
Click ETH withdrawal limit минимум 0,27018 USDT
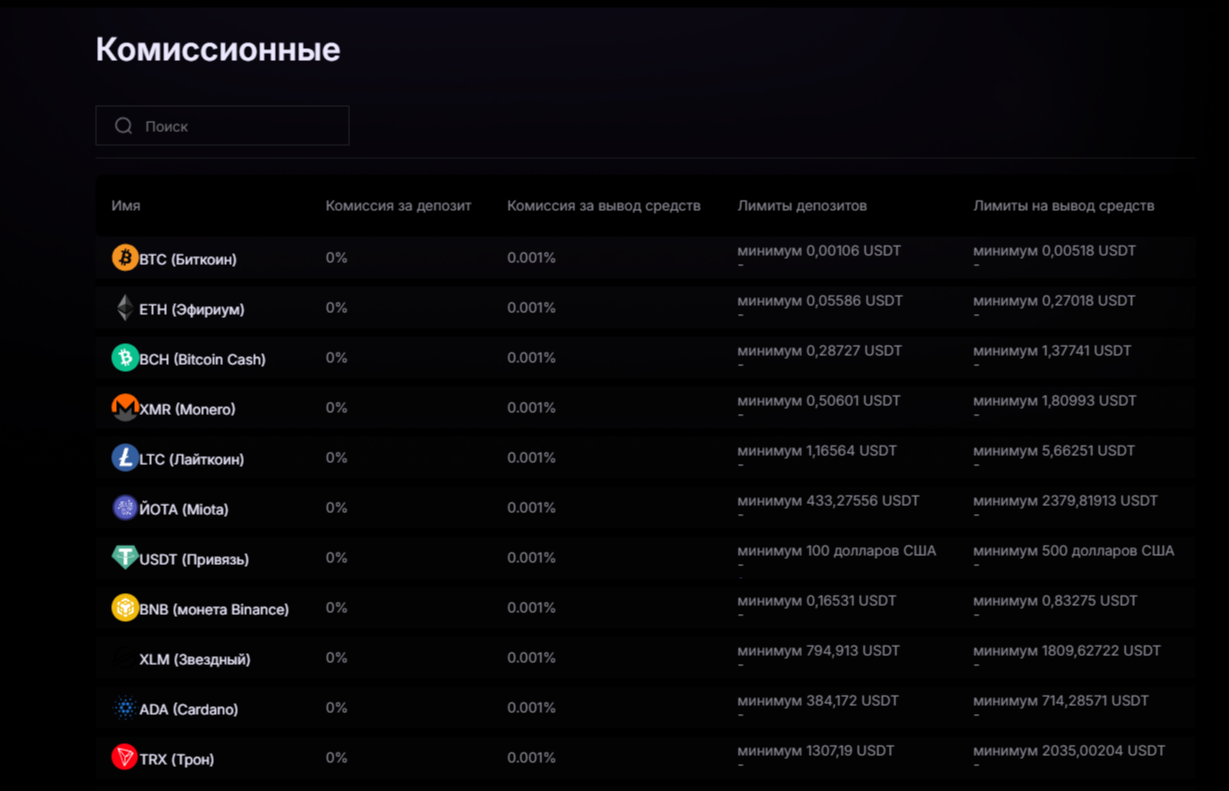click(1055, 301)
